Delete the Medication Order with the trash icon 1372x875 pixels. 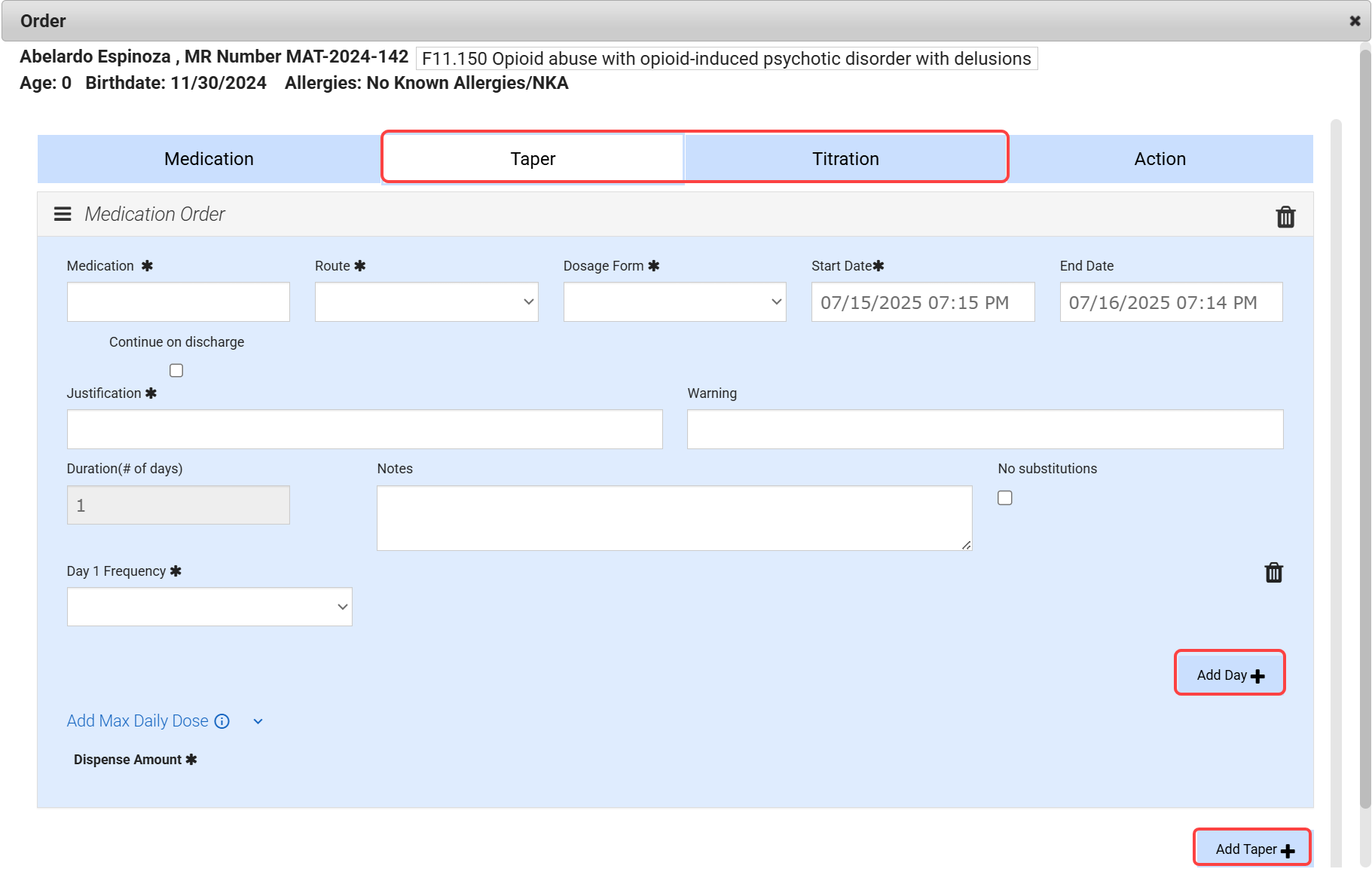pyautogui.click(x=1285, y=217)
